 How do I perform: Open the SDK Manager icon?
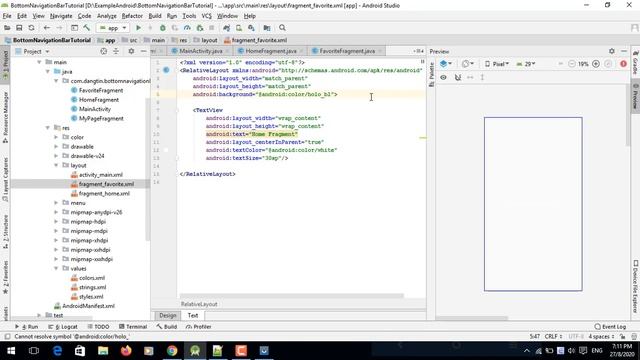point(251,28)
